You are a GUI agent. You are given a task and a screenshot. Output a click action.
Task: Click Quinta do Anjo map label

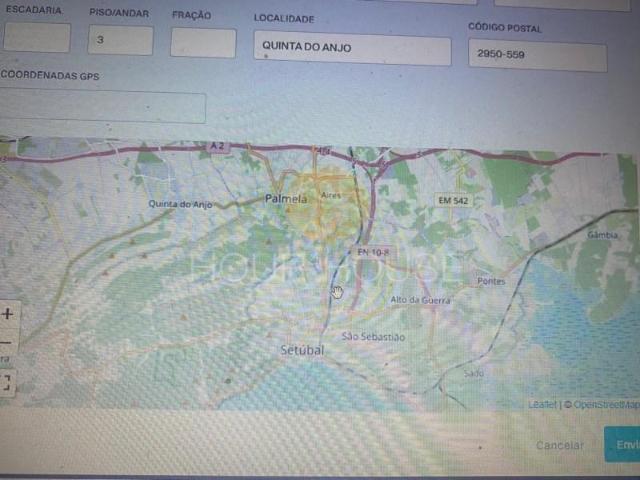coord(180,204)
